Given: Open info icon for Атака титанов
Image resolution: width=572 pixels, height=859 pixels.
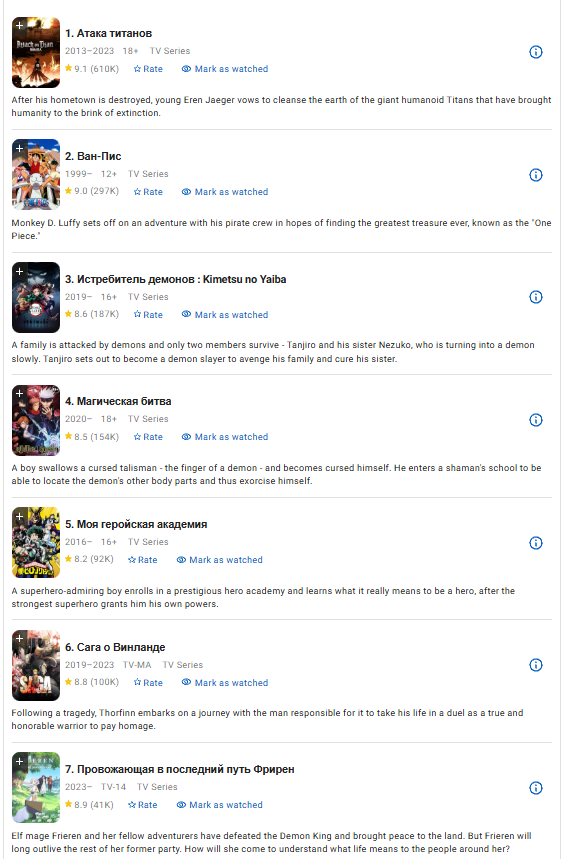Looking at the screenshot, I should [x=535, y=52].
